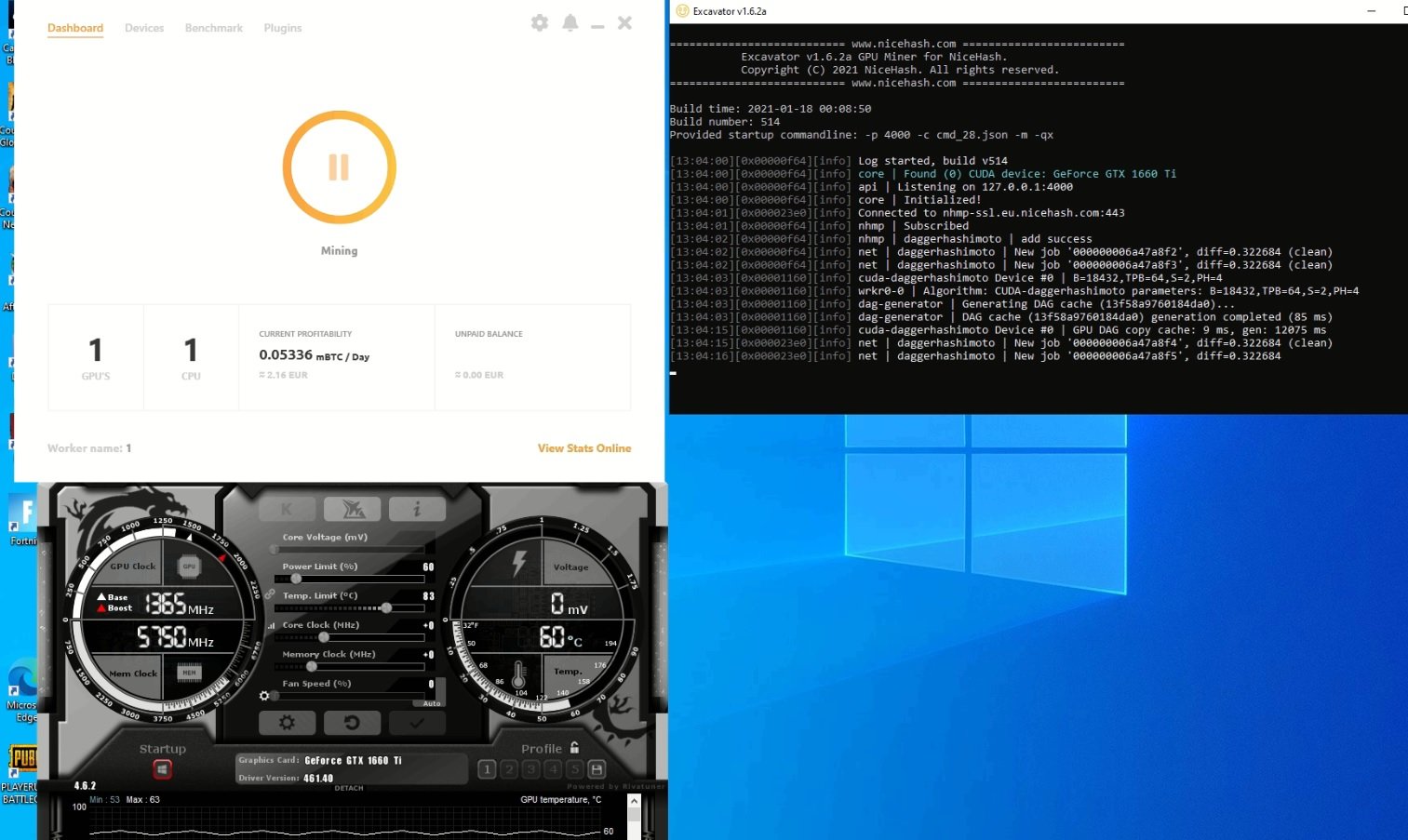Open NiceHash notifications bell

click(x=570, y=23)
